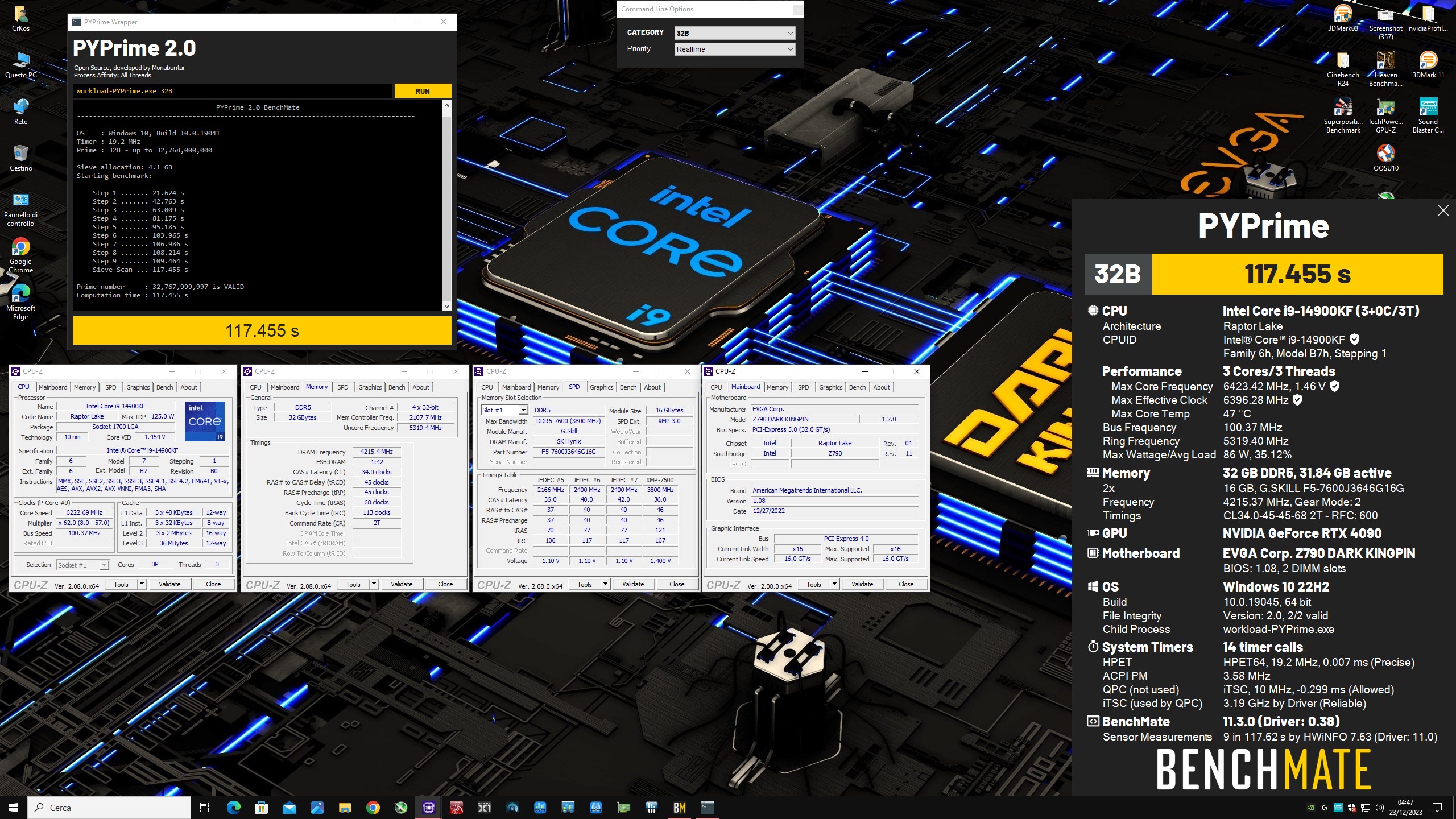Select the Cestino recycle bin icon
Image resolution: width=1456 pixels, height=819 pixels.
pyautogui.click(x=20, y=158)
